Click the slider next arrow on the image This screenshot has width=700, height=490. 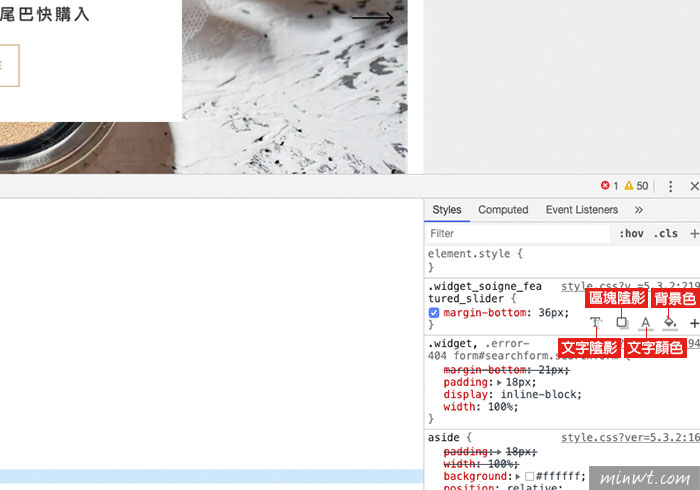pos(372,18)
